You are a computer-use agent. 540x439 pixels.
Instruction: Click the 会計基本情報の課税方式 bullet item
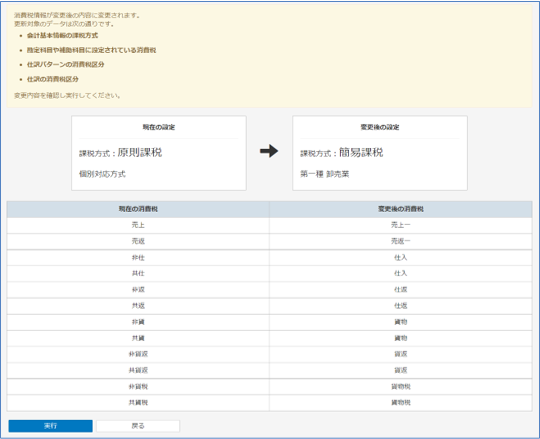pos(62,35)
